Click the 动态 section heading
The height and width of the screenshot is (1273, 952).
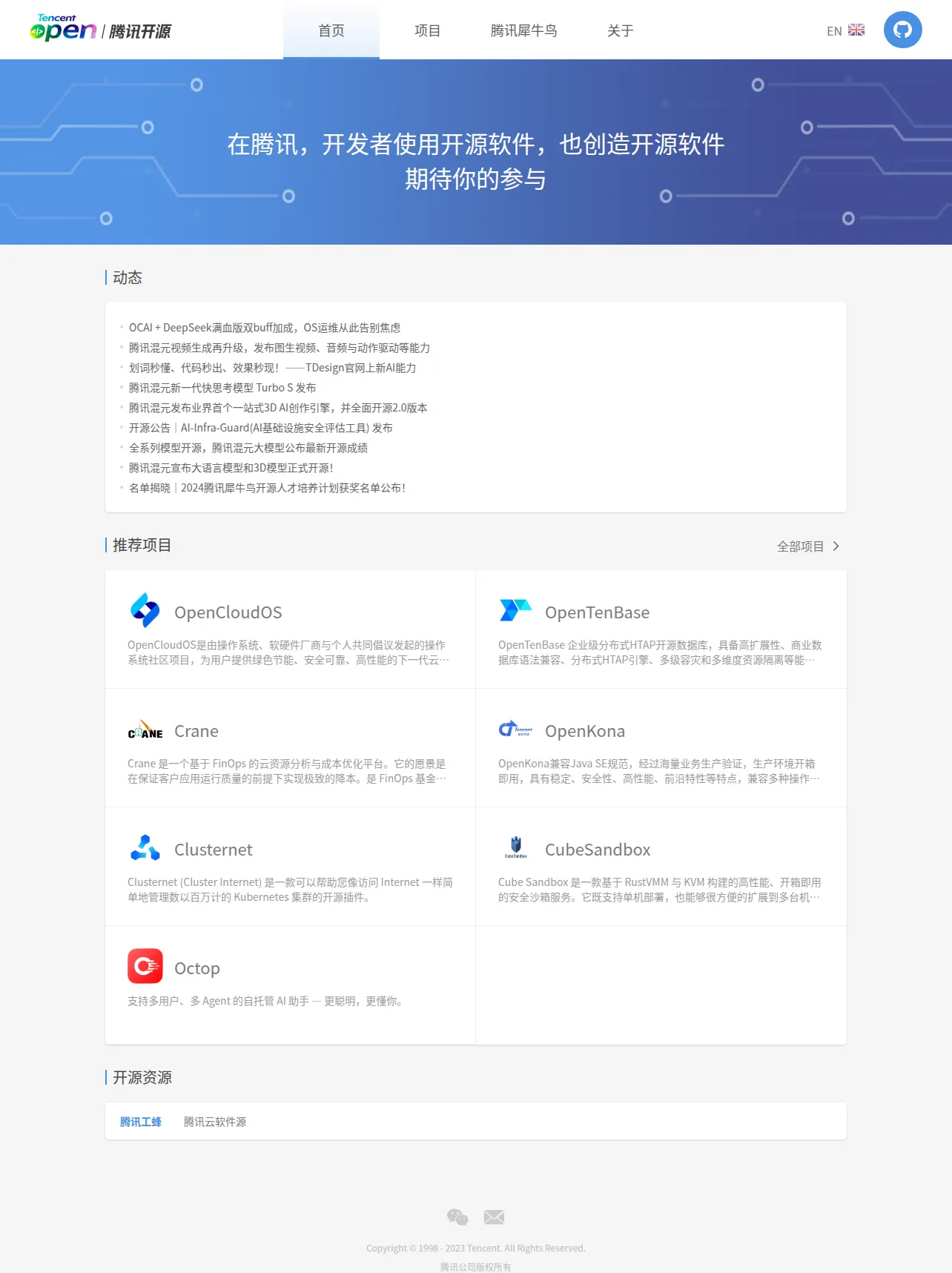coord(128,278)
